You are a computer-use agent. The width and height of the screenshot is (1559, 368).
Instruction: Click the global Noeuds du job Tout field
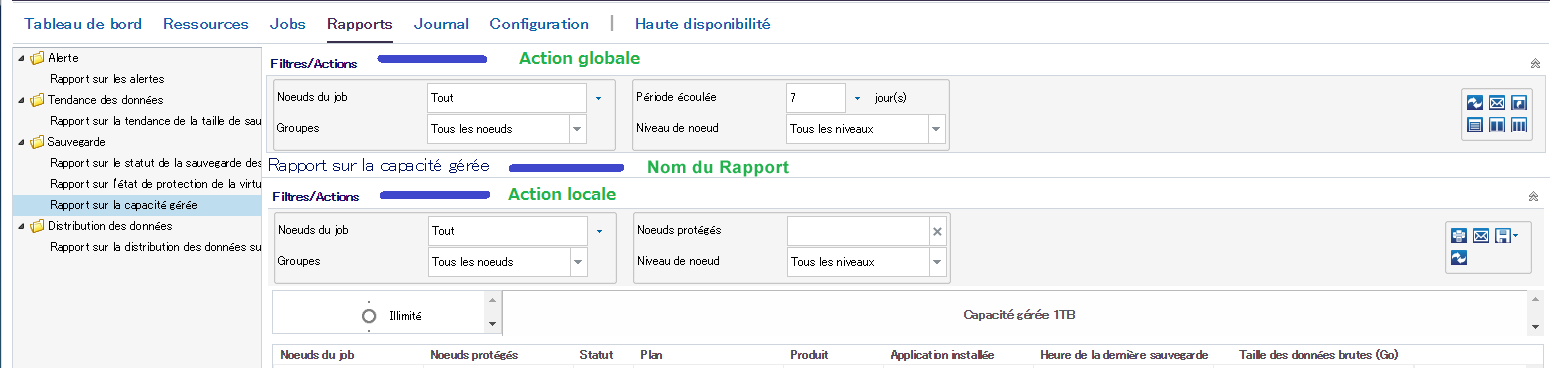(506, 98)
